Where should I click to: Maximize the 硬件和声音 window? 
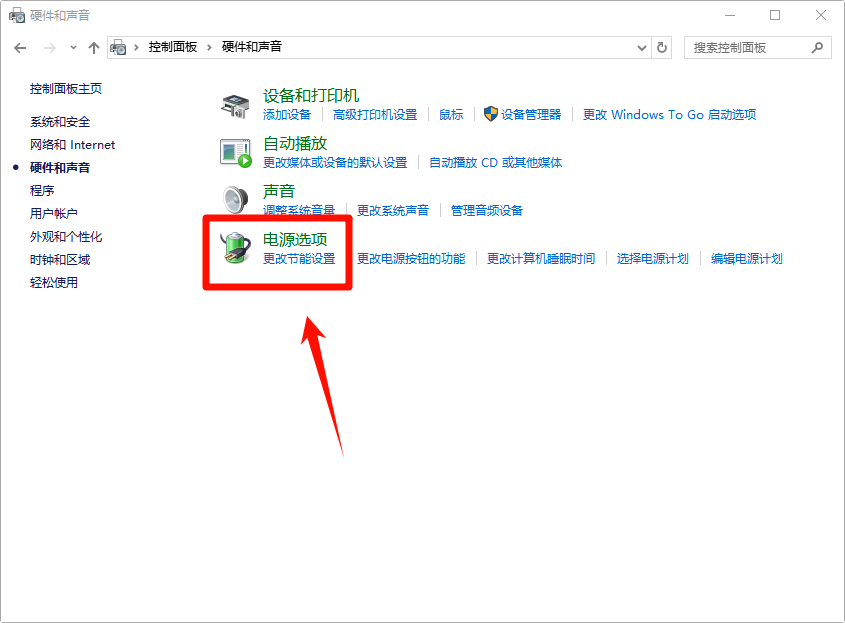[x=775, y=15]
